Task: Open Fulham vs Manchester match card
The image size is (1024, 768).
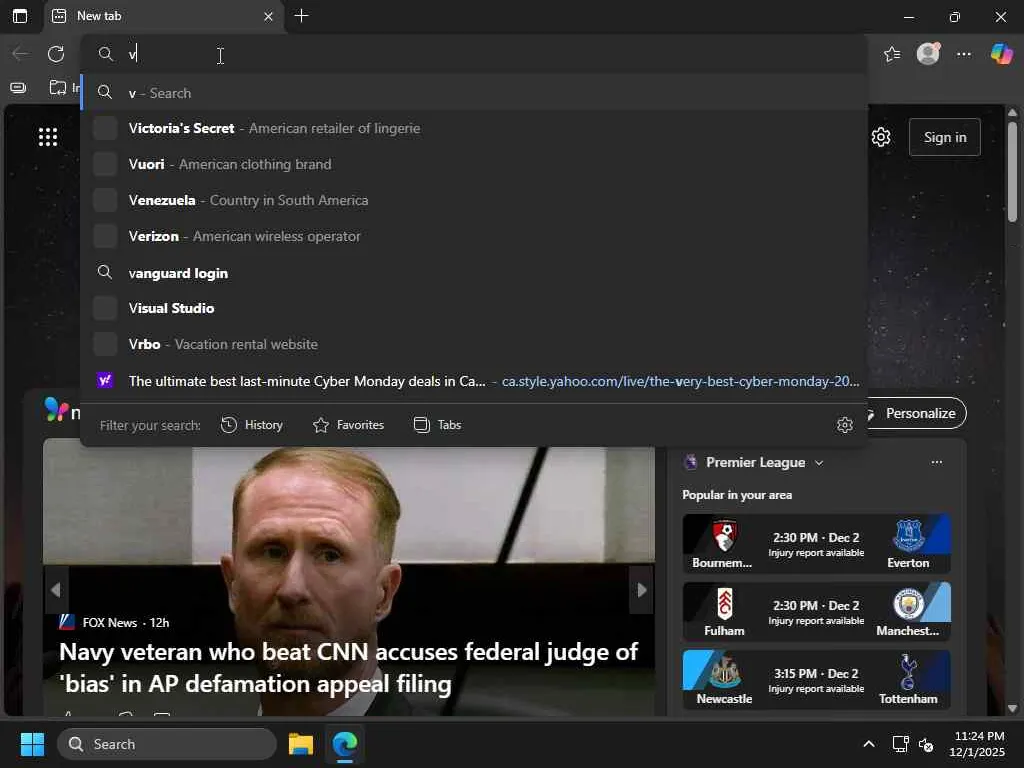Action: [x=816, y=612]
